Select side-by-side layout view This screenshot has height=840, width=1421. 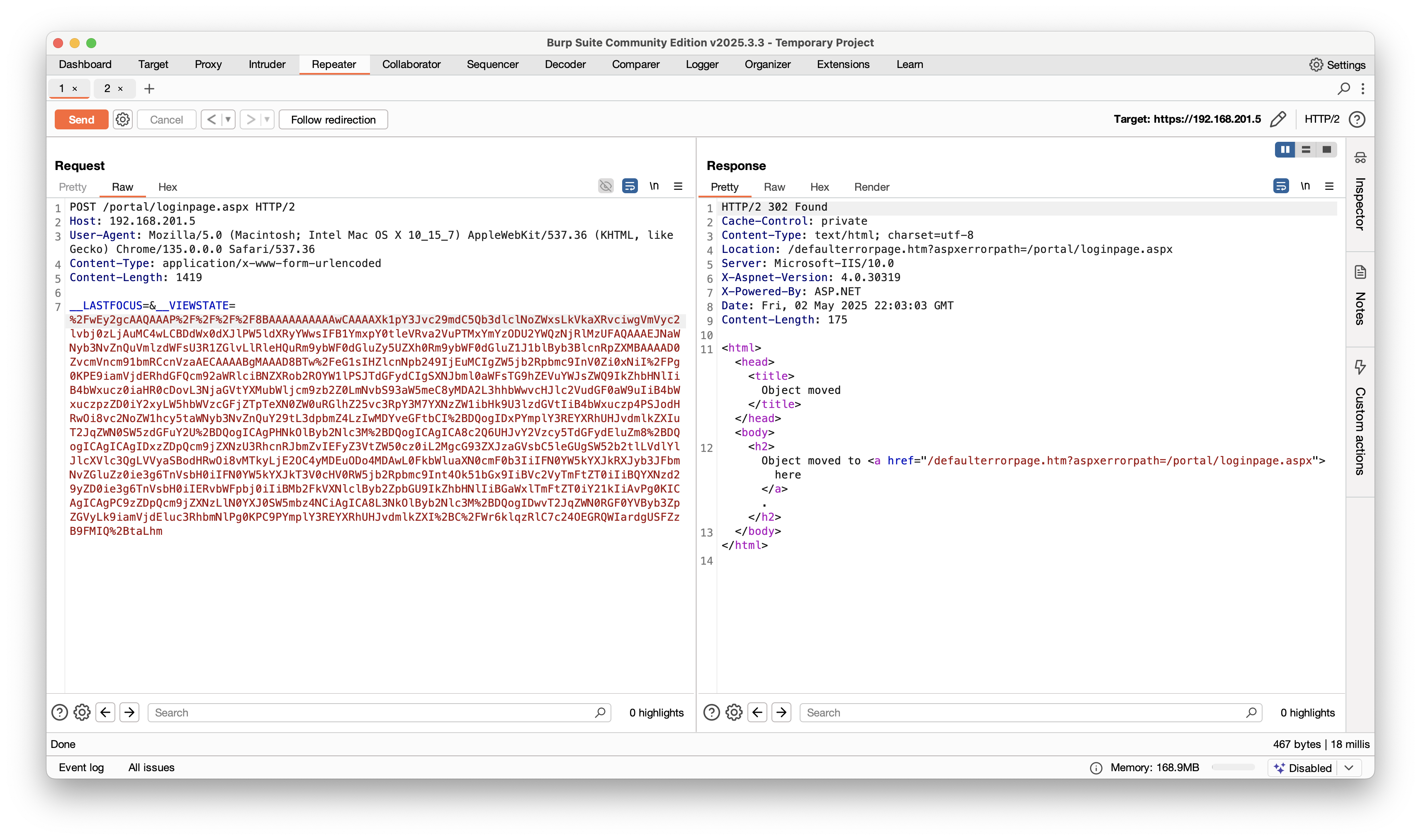click(1285, 149)
